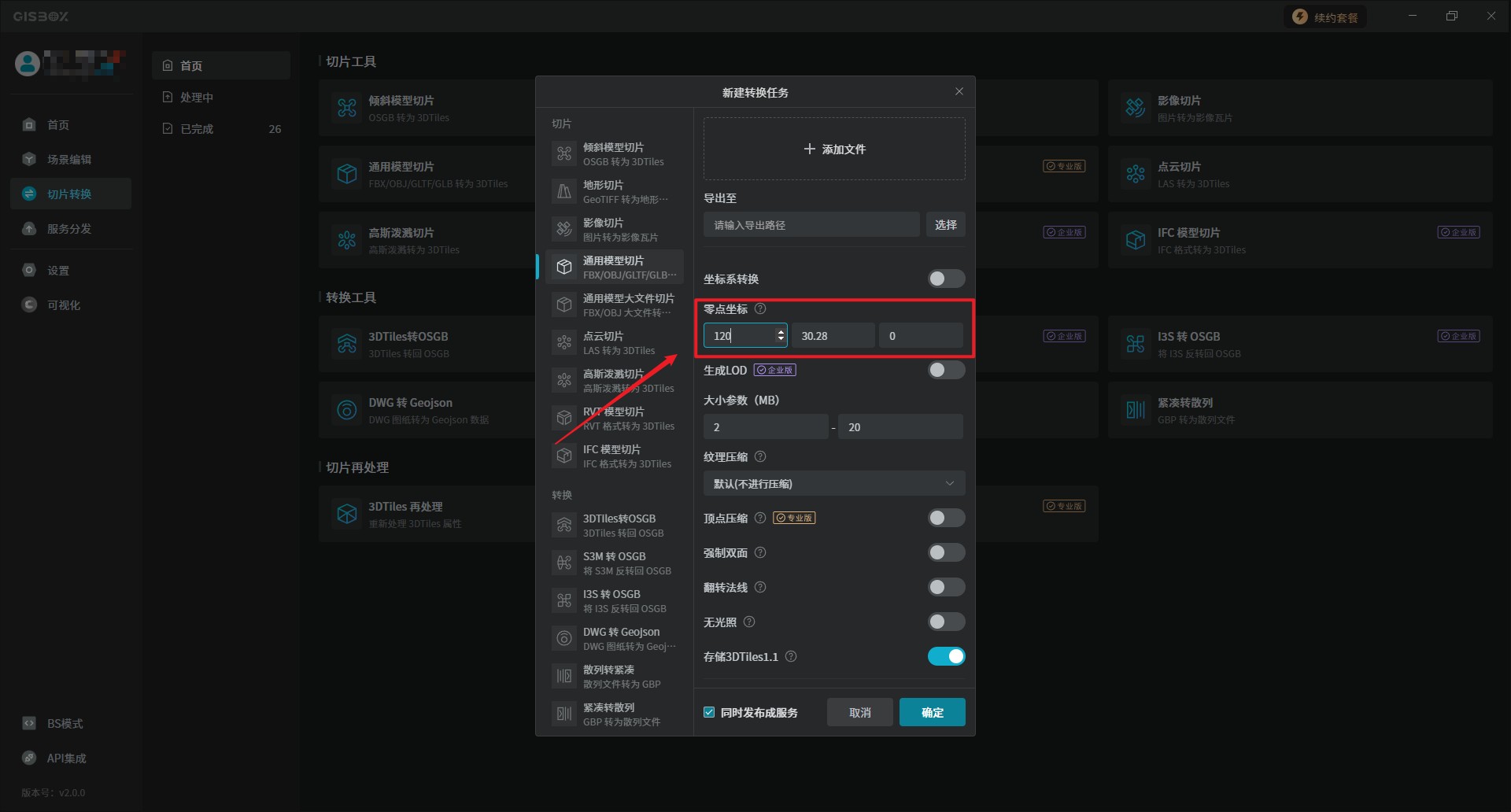Click the stepper arrows in the 120 coordinate field
Image resolution: width=1511 pixels, height=812 pixels.
pos(781,335)
